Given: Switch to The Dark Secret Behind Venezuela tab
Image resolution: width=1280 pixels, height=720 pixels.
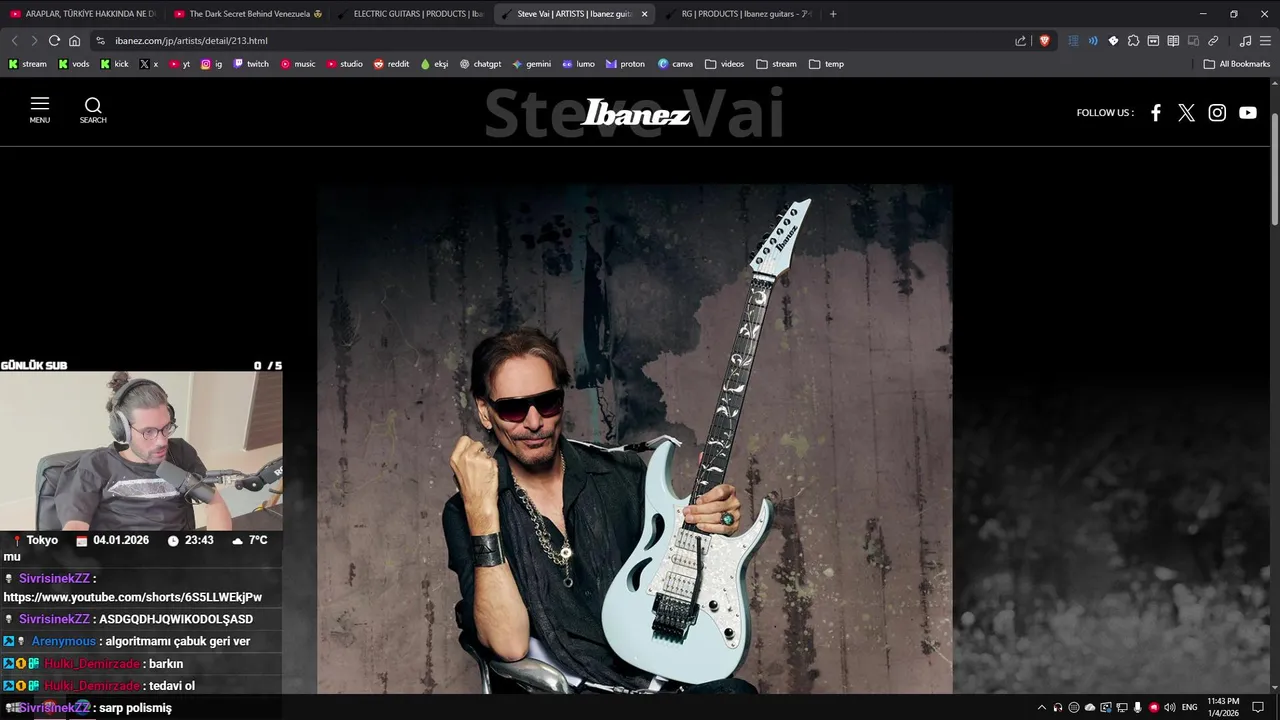Looking at the screenshot, I should [x=246, y=14].
